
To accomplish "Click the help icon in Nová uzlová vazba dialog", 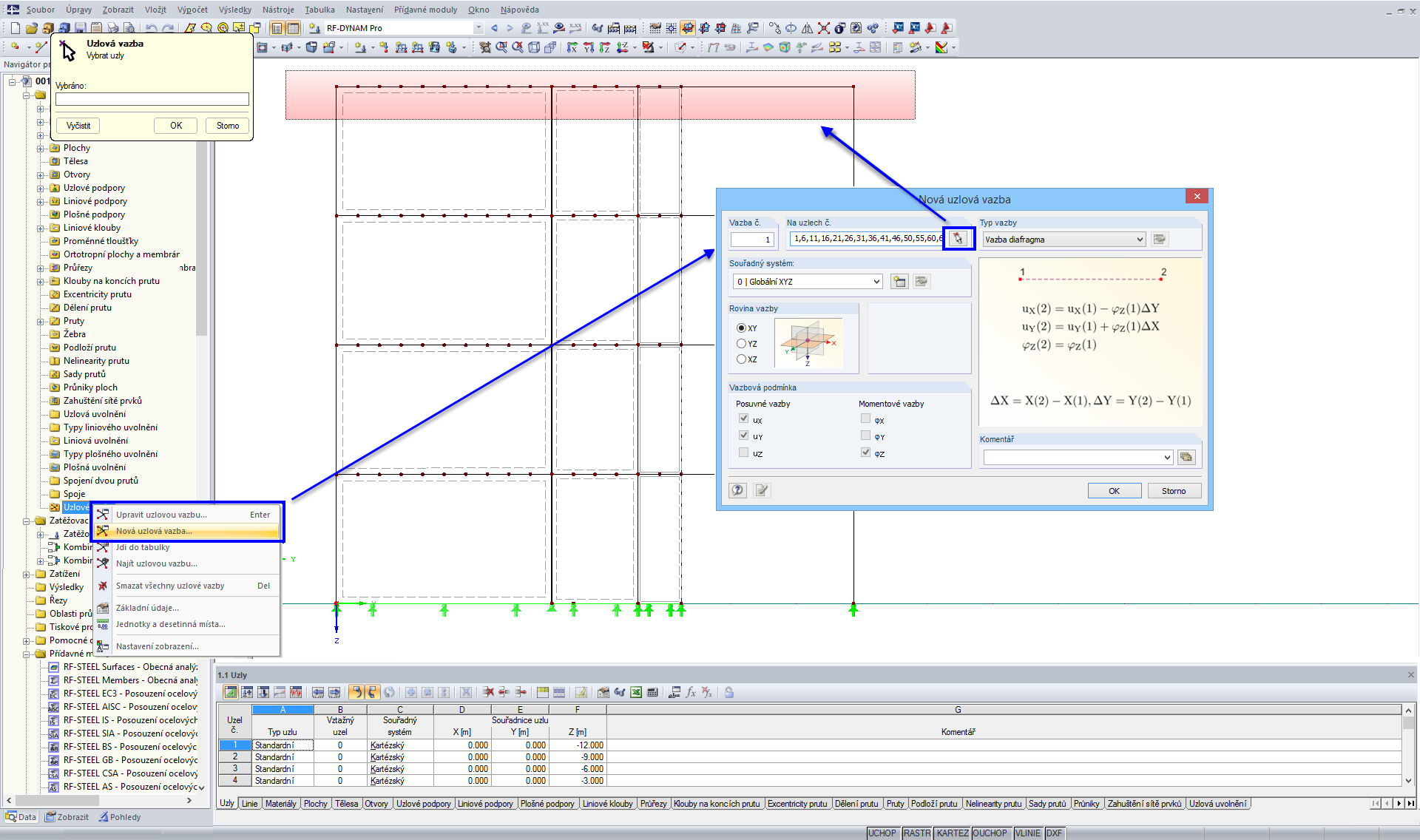I will tap(737, 490).
